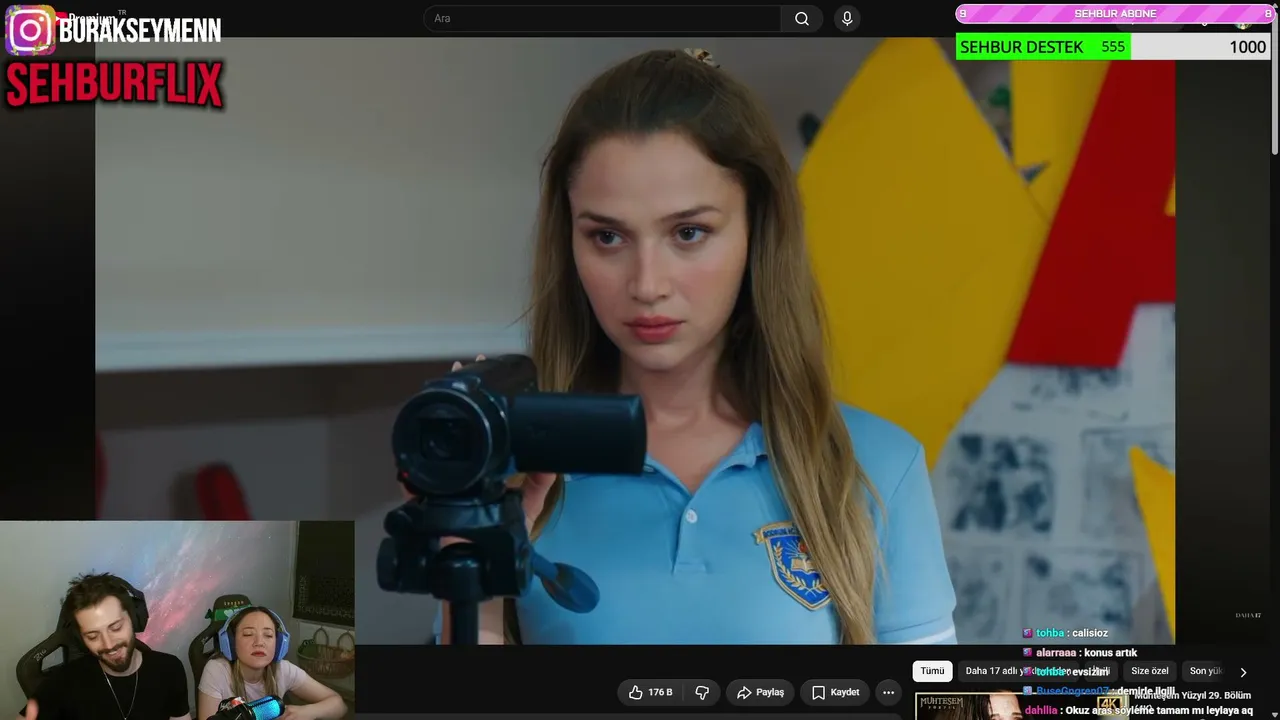Choose the Son yük filter chip
This screenshot has height=720, width=1280.
(1205, 671)
